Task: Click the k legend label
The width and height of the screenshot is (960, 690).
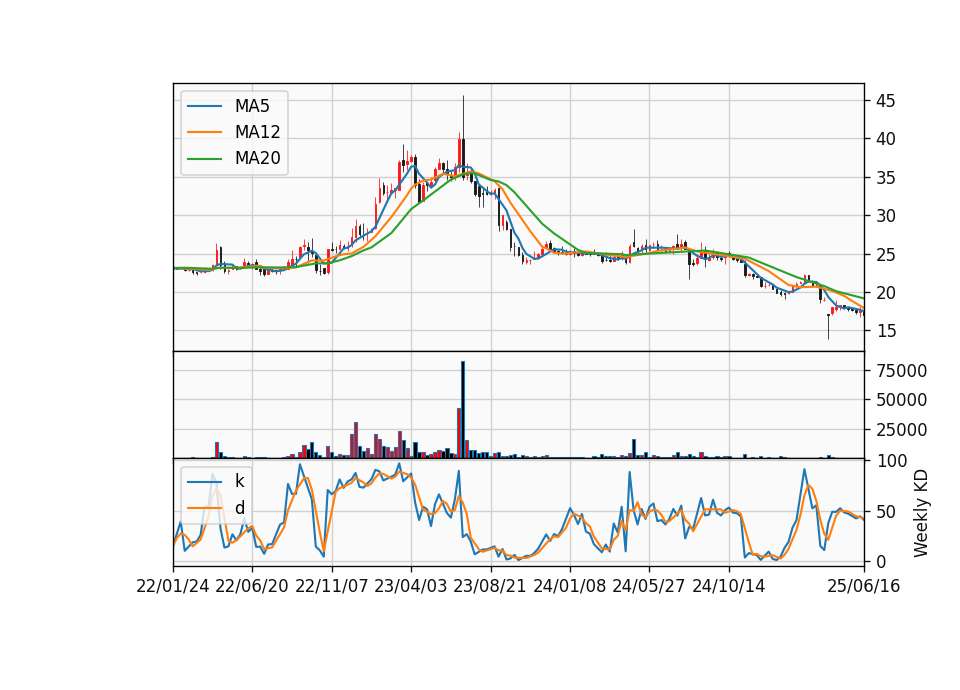Action: point(239,481)
